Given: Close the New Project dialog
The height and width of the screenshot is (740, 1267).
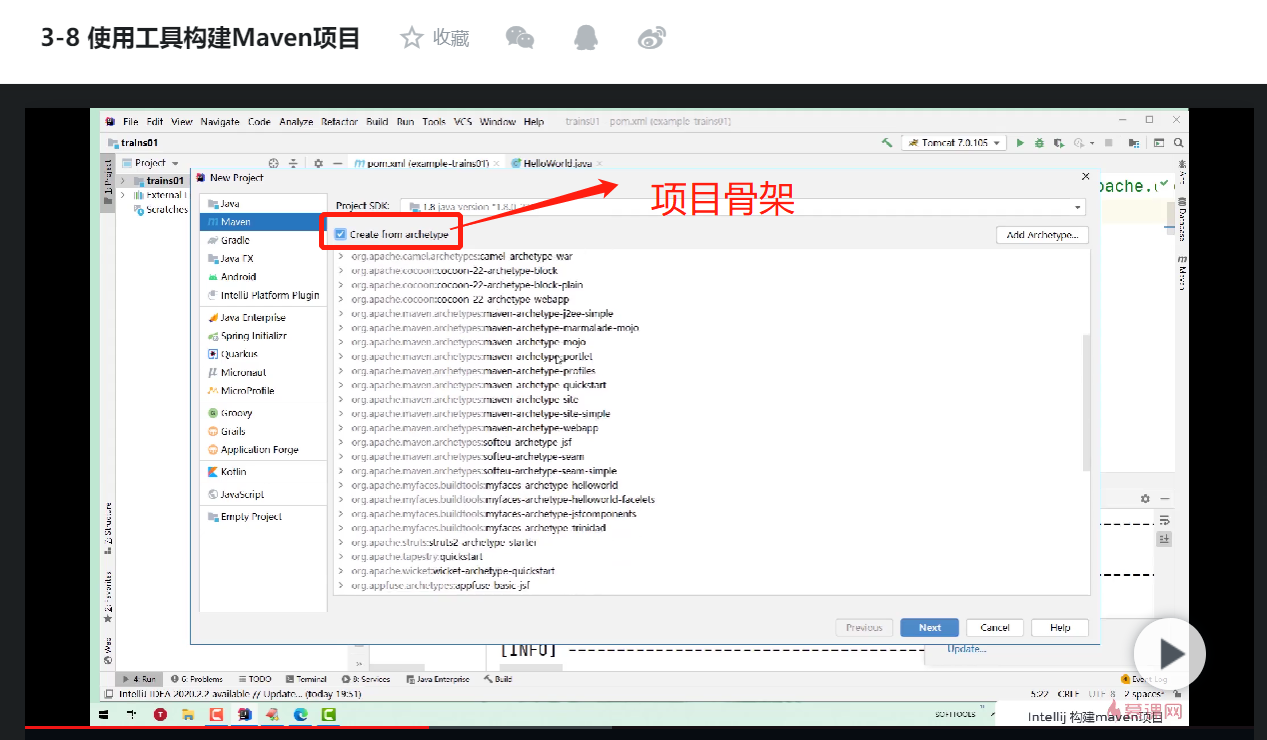Looking at the screenshot, I should pos(1086,177).
